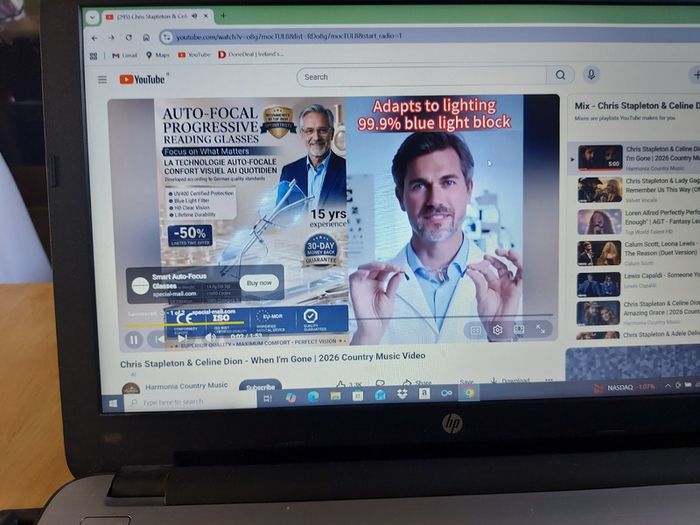View site information icon in address bar
The height and width of the screenshot is (525, 700).
167,37
